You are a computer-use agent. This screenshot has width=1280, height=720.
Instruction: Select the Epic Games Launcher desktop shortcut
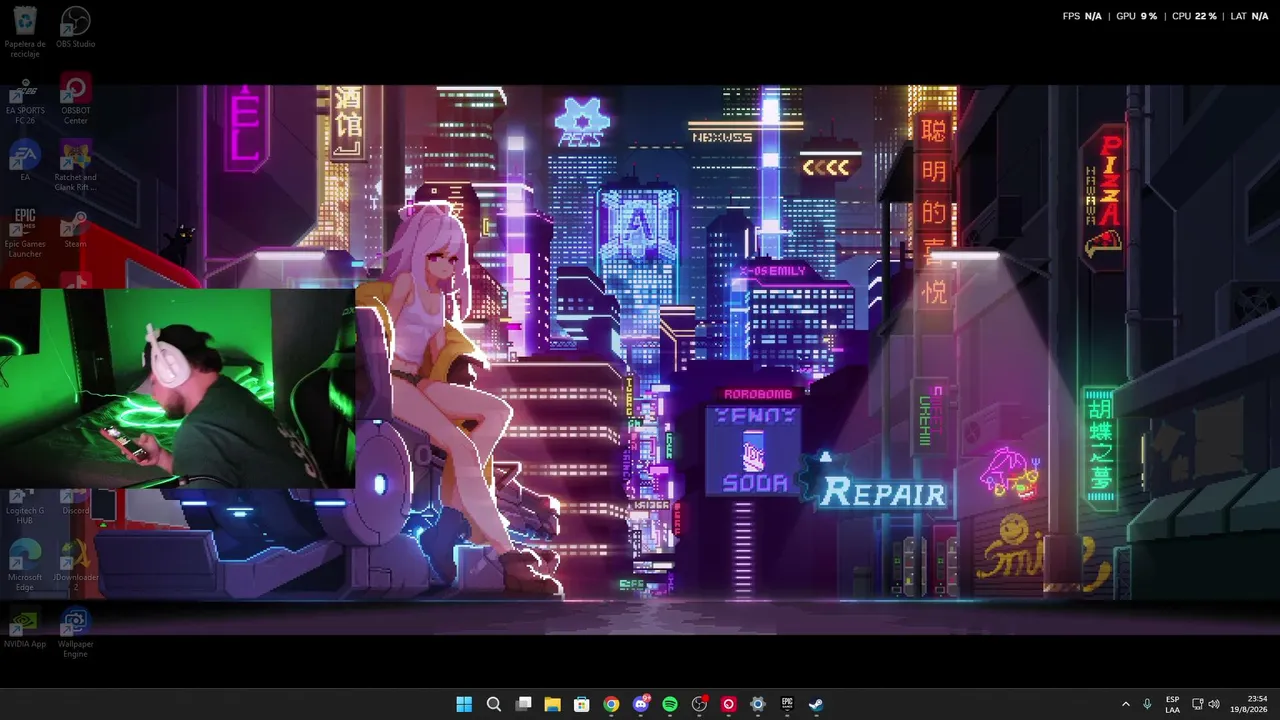point(25,233)
